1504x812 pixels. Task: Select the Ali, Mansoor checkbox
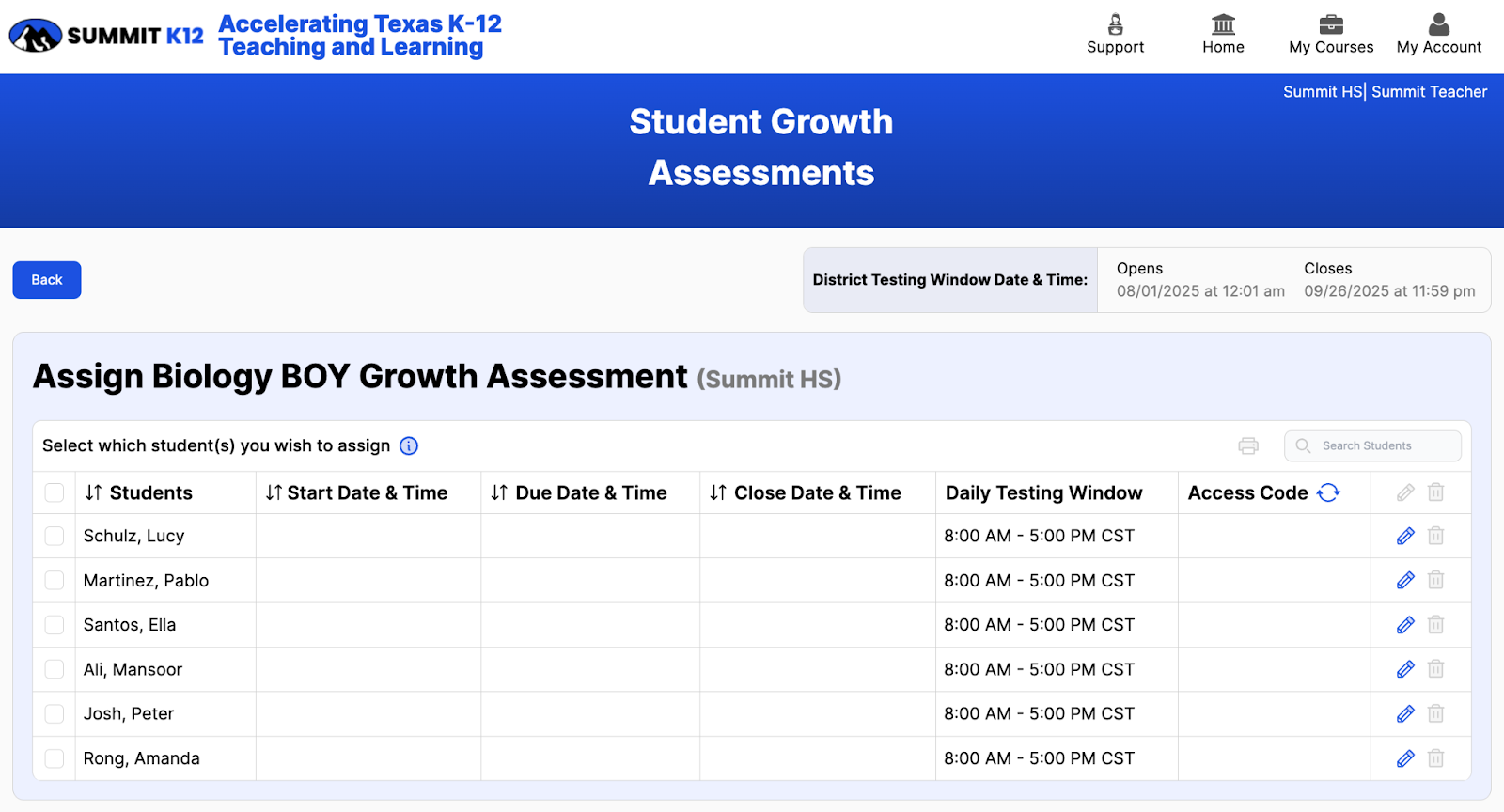coord(55,669)
